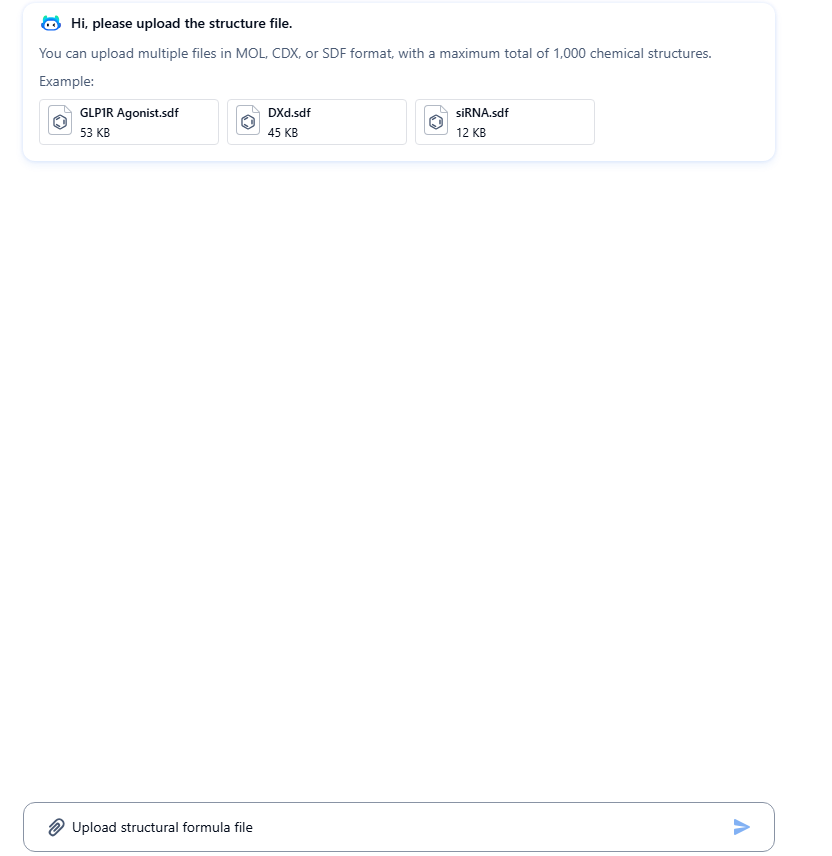This screenshot has width=832, height=856.
Task: Click the 53 KB file size label
Action: click(95, 132)
